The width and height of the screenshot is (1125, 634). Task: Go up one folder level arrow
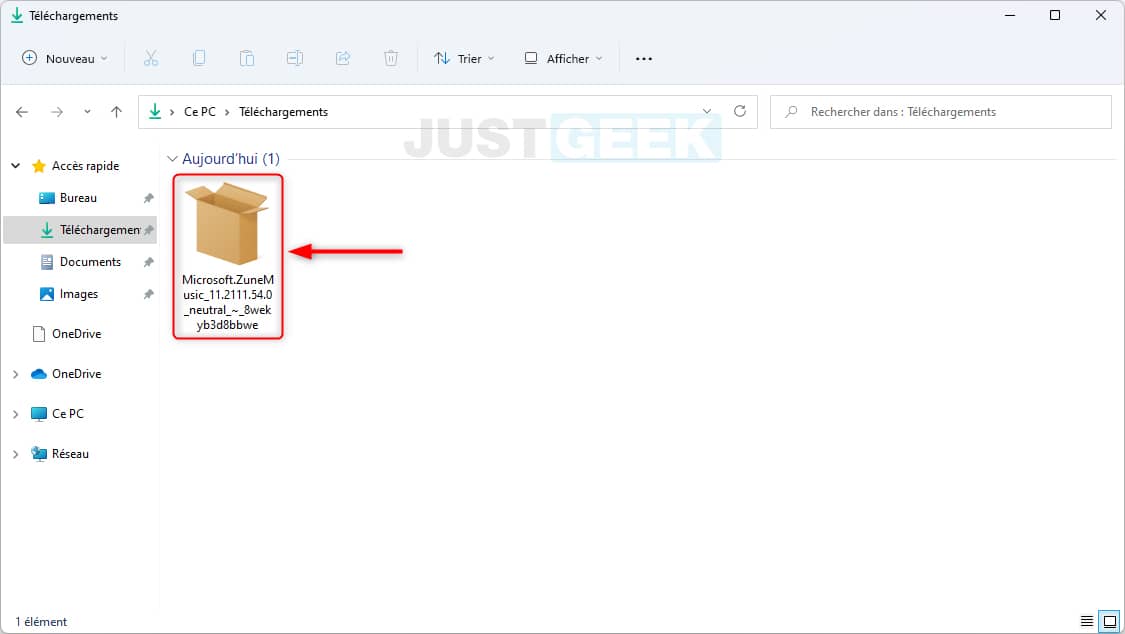click(x=116, y=112)
